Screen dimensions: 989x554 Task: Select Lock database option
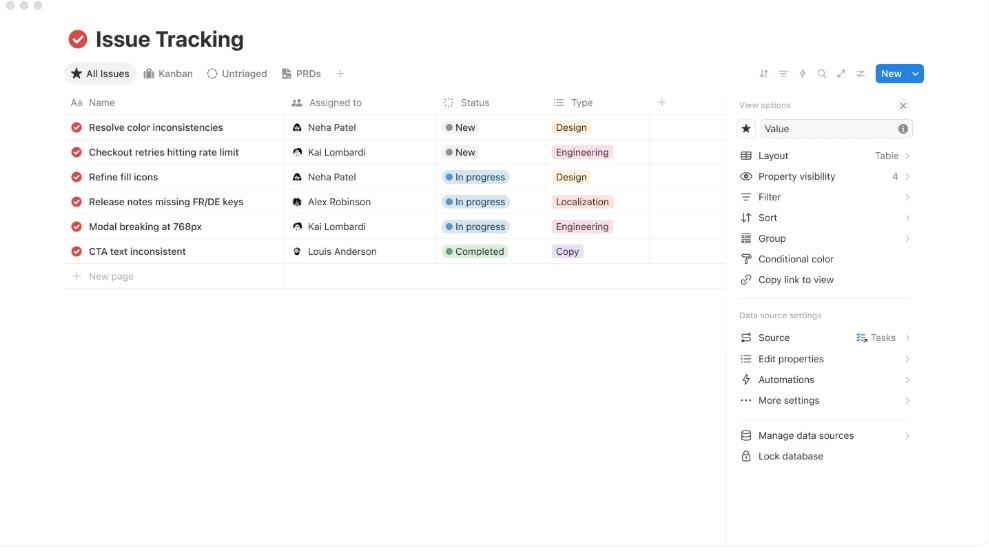pyautogui.click(x=790, y=456)
